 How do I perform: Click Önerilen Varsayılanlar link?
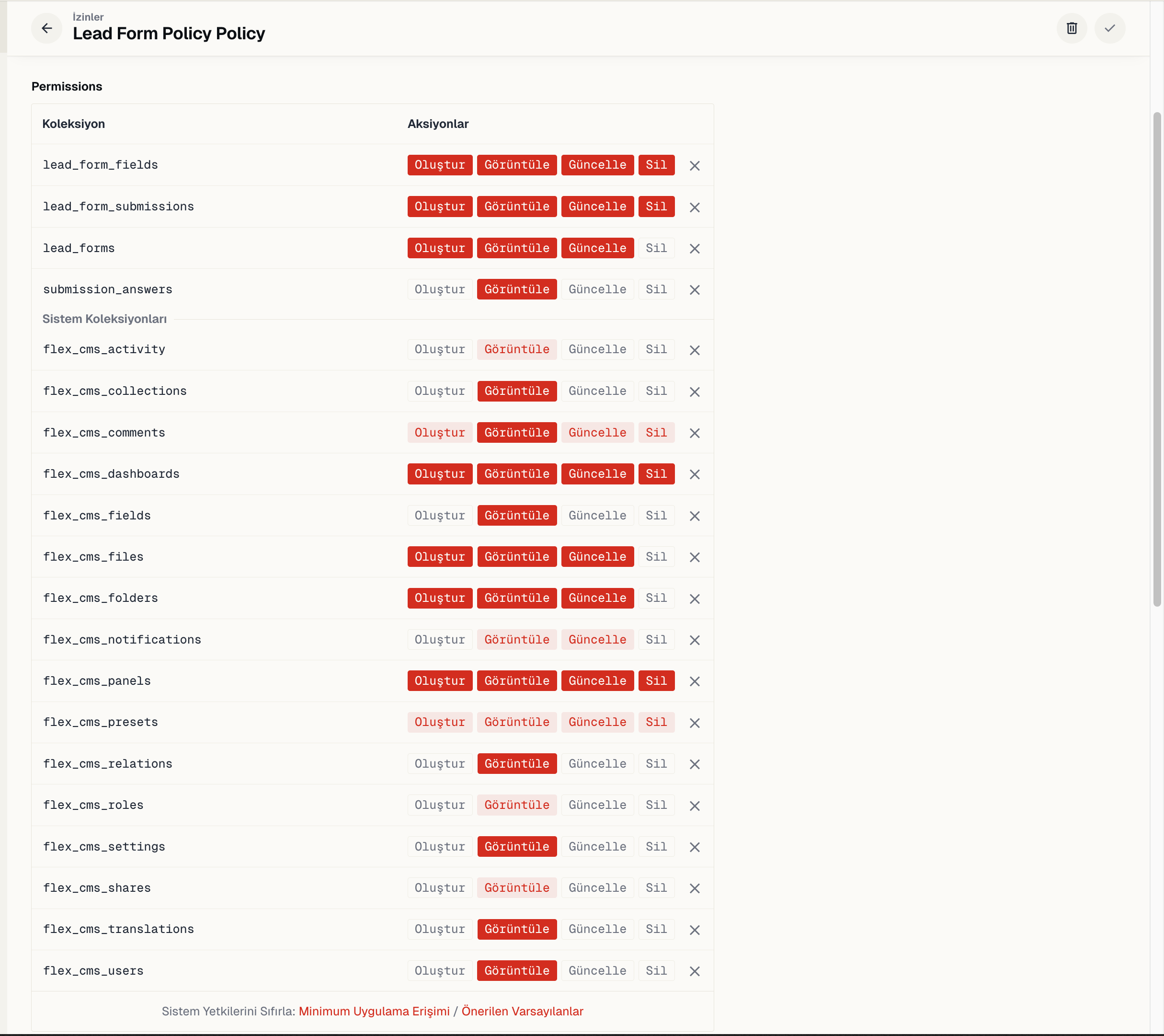point(522,1012)
